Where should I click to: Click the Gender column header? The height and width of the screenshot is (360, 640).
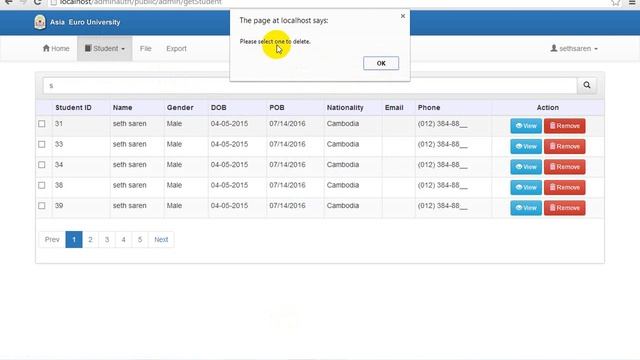point(180,108)
